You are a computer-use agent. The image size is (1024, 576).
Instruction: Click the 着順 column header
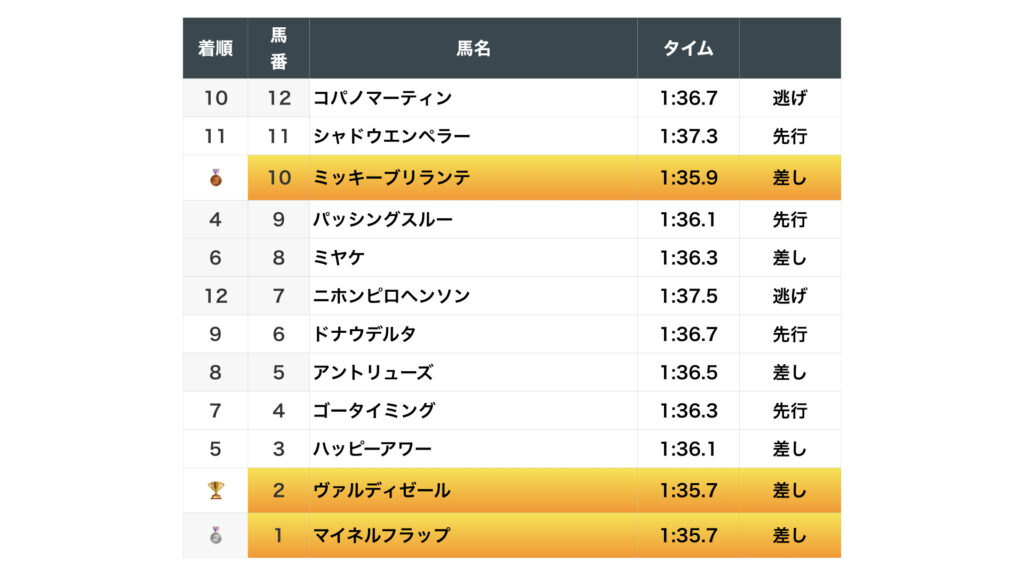click(x=215, y=48)
